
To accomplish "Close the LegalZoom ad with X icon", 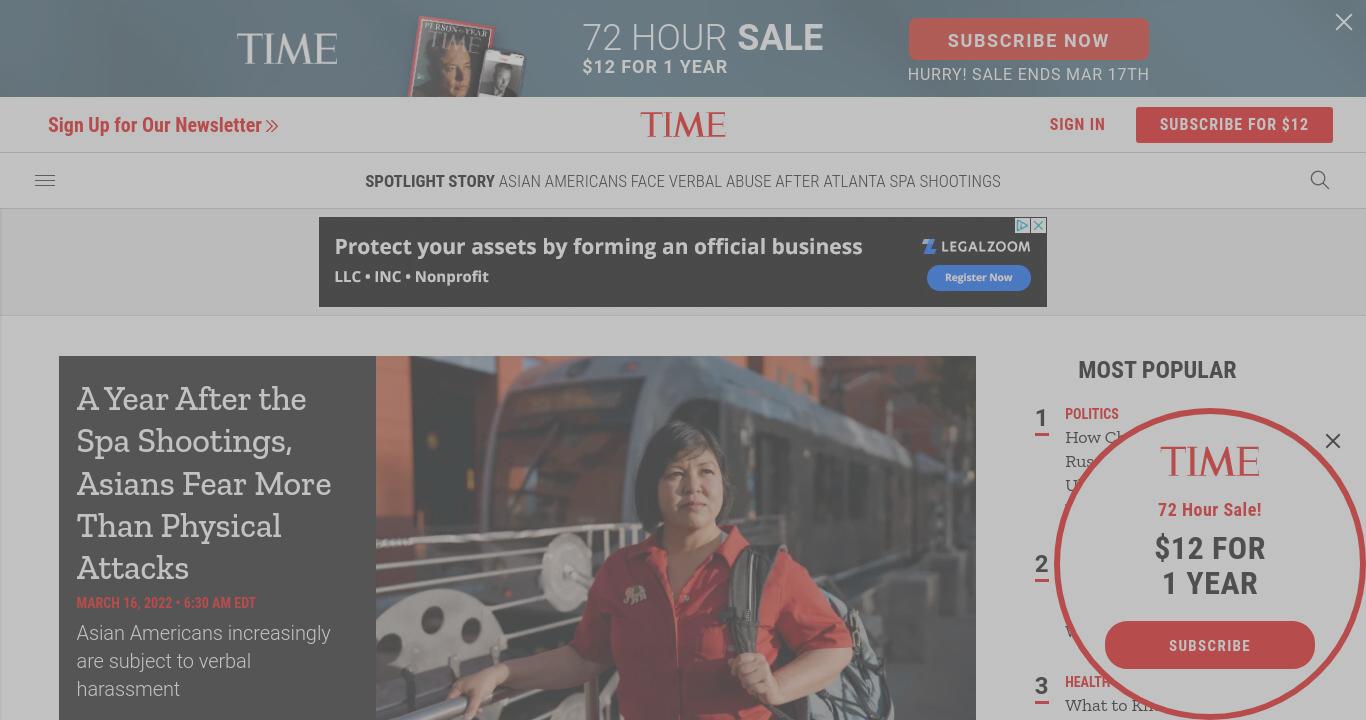I will point(1039,226).
